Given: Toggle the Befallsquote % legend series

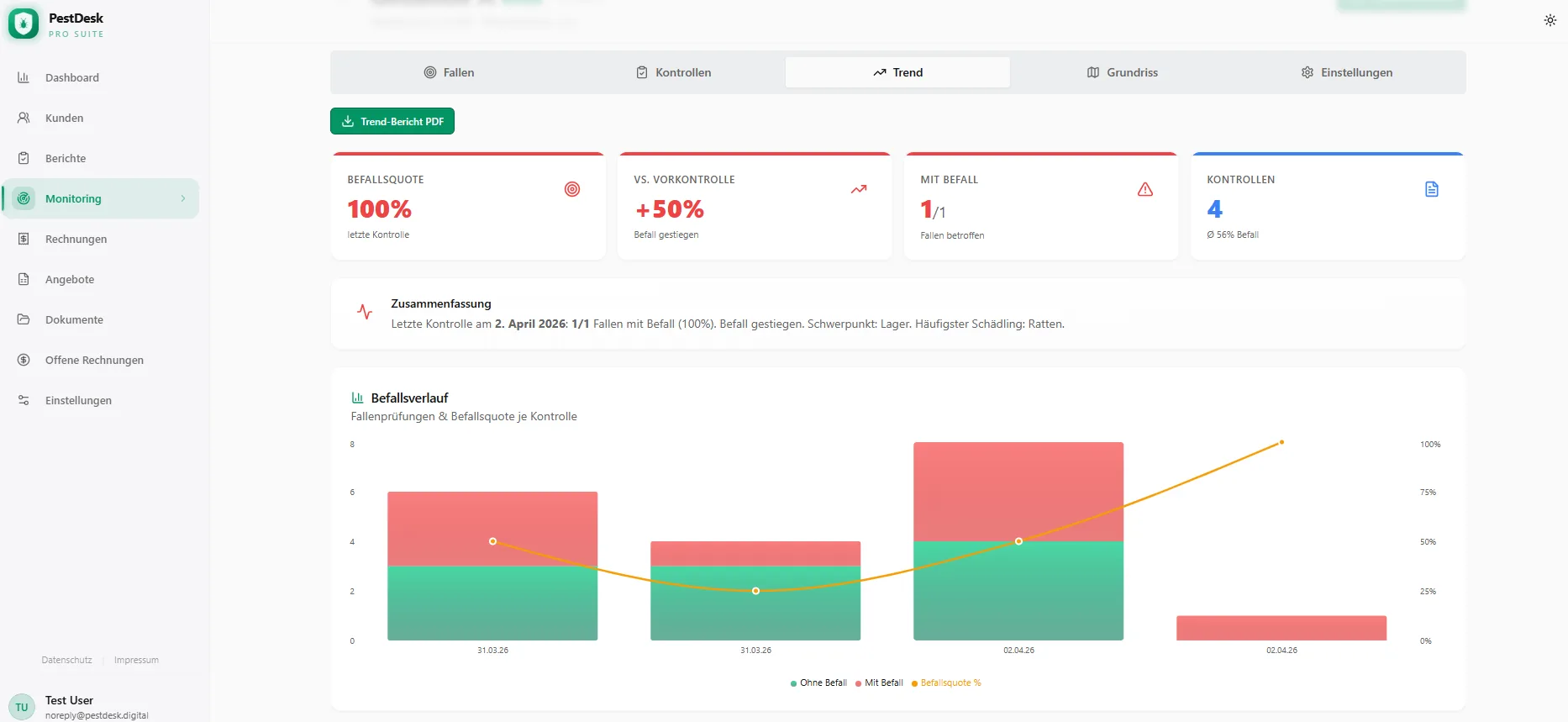Looking at the screenshot, I should click(x=946, y=682).
